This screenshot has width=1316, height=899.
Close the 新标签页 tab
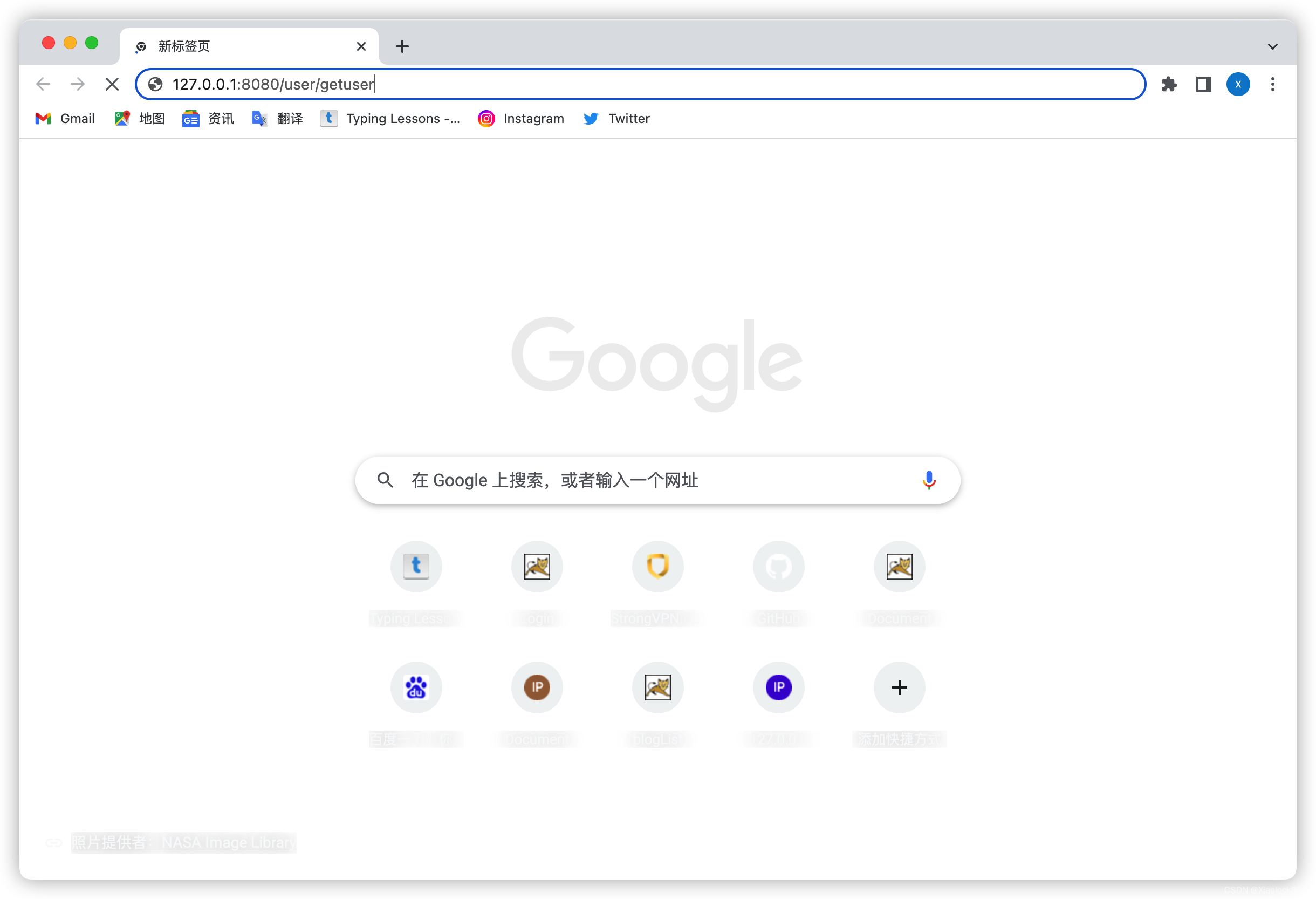[x=361, y=46]
